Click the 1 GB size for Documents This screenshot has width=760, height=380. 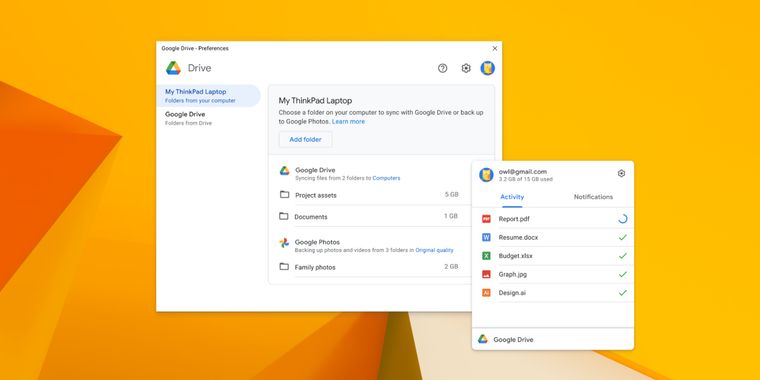tap(451, 216)
